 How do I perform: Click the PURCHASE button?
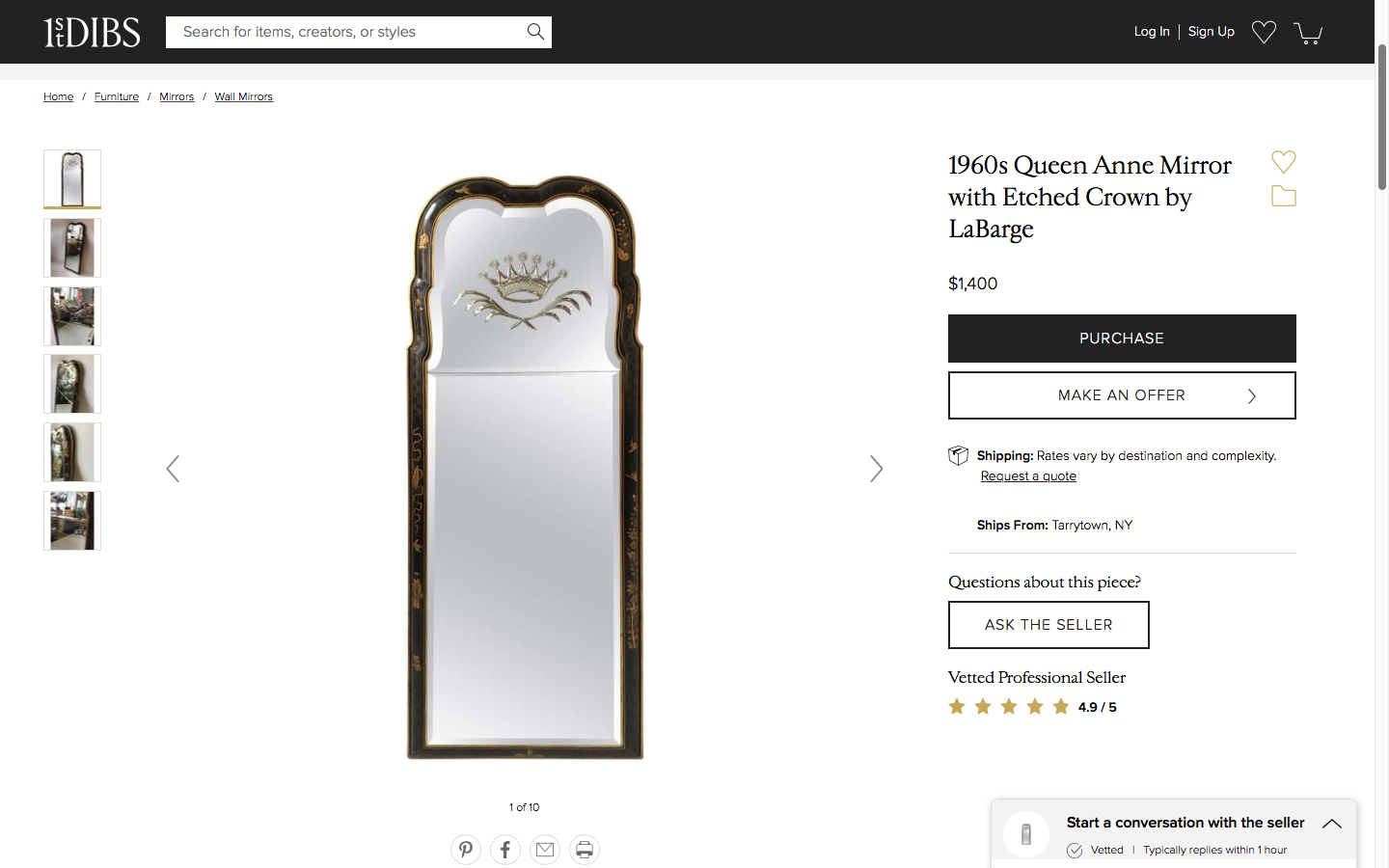tap(1122, 339)
